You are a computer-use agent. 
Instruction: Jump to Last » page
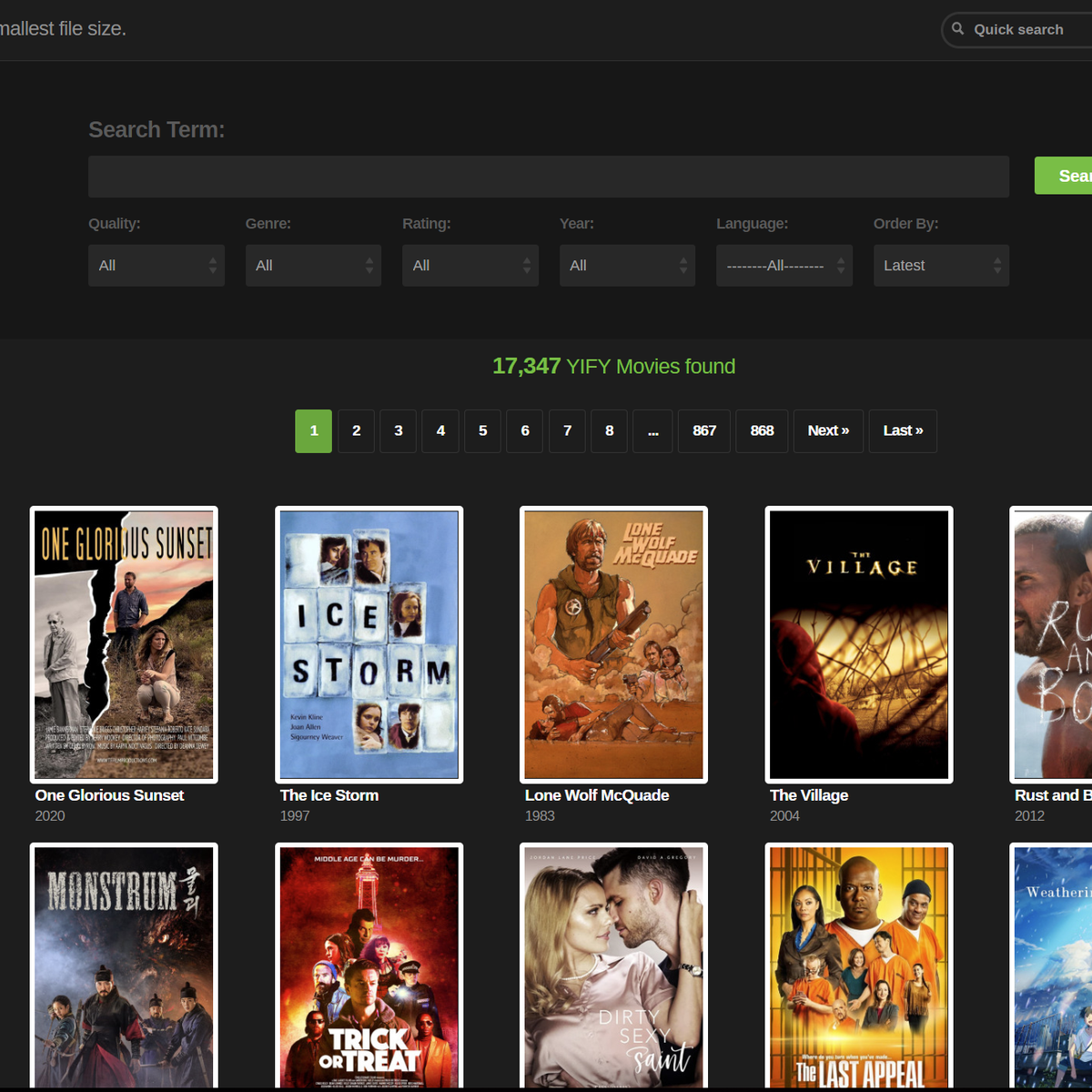tap(903, 431)
